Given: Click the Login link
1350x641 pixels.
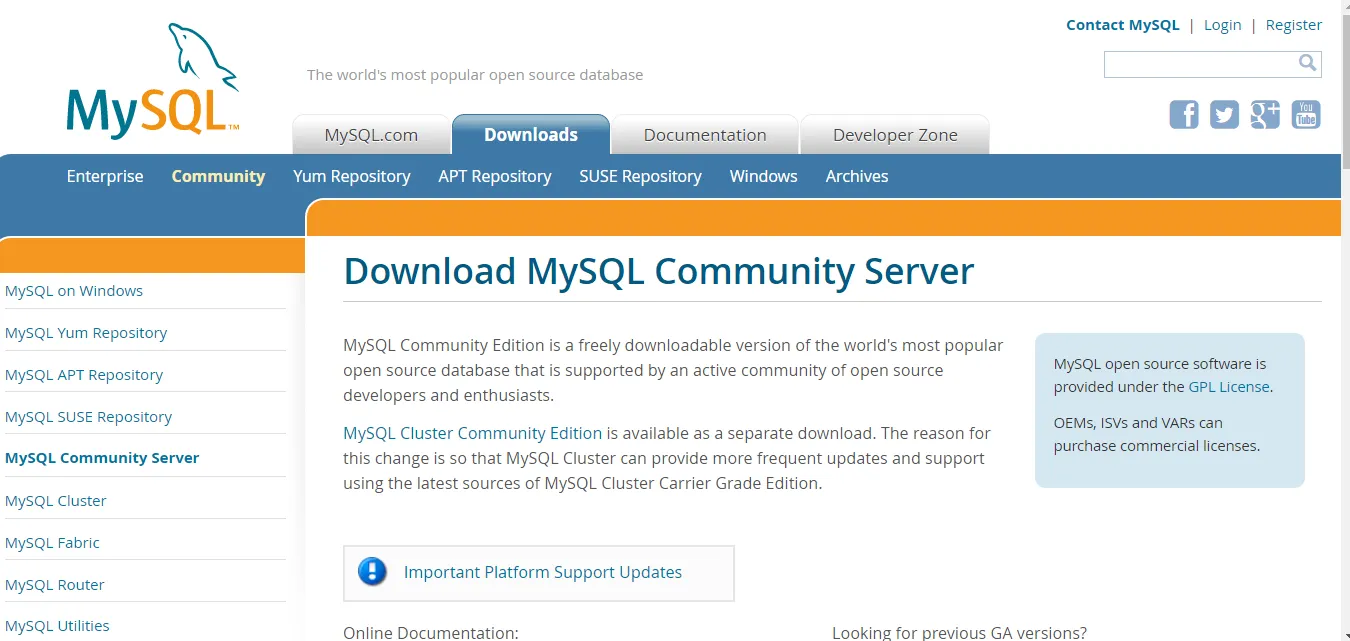Looking at the screenshot, I should click(1223, 25).
